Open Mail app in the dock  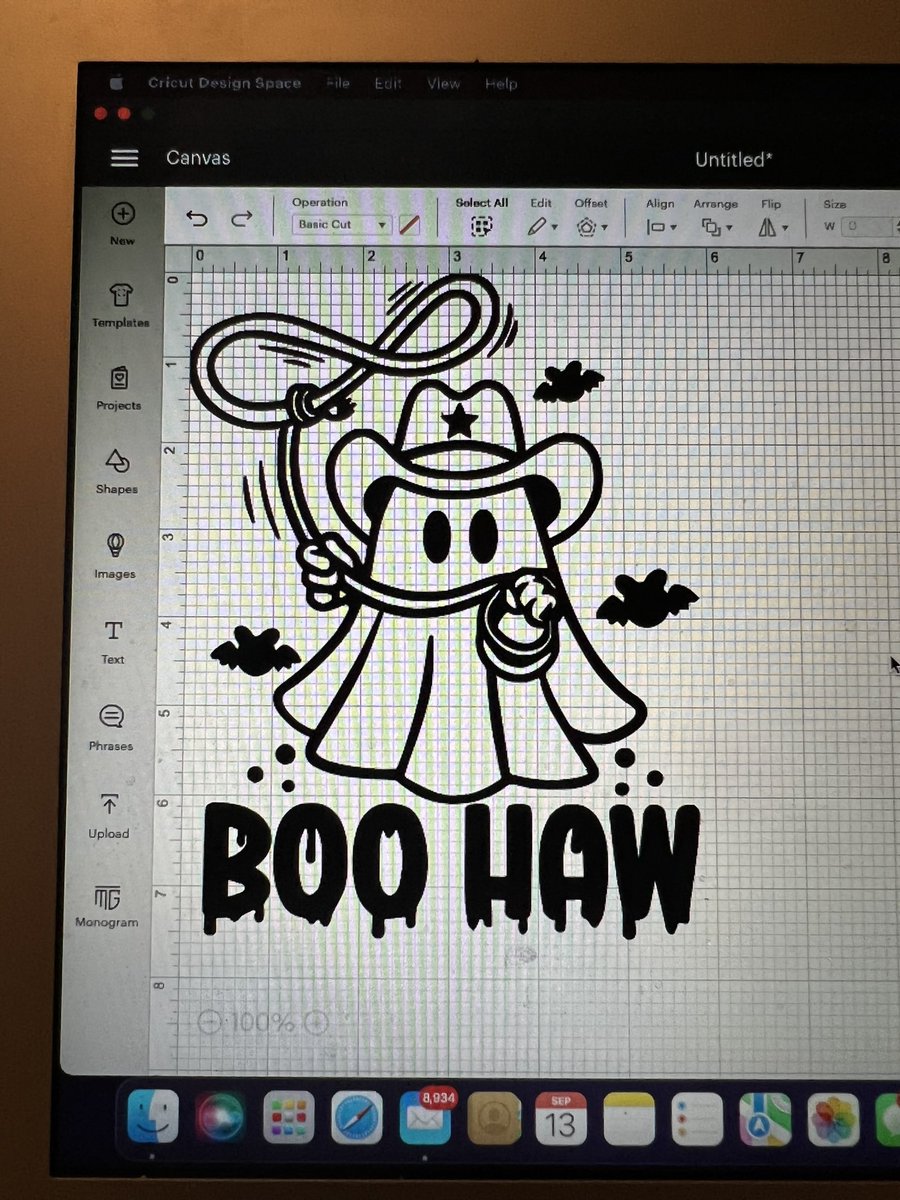click(425, 1118)
